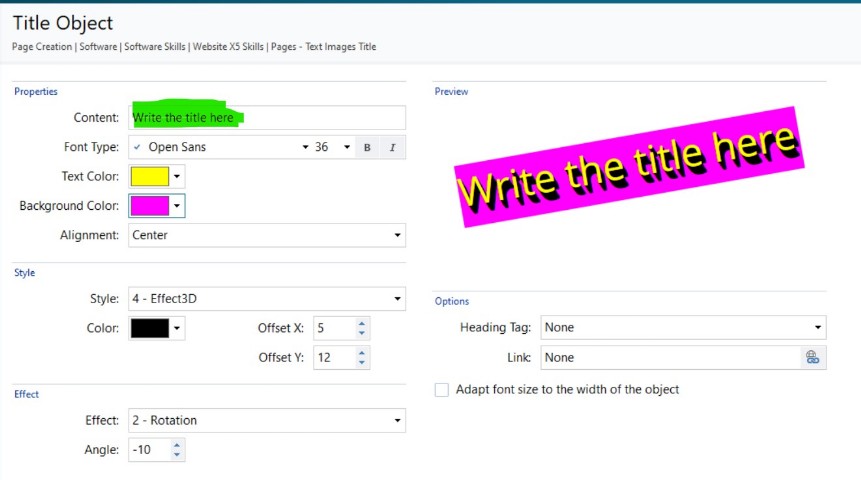Click the Website X5 Skills breadcrumb text
The width and height of the screenshot is (861, 480).
coord(228,47)
